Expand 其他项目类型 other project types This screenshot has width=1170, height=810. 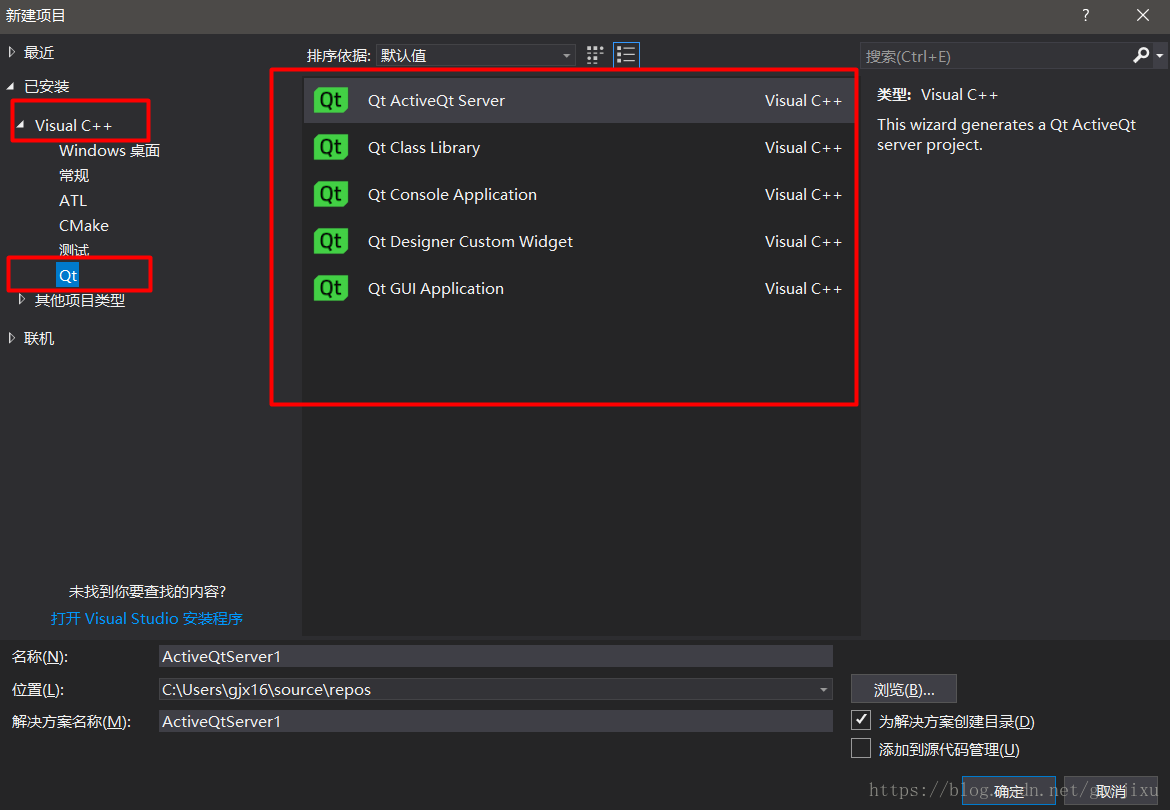click(22, 300)
